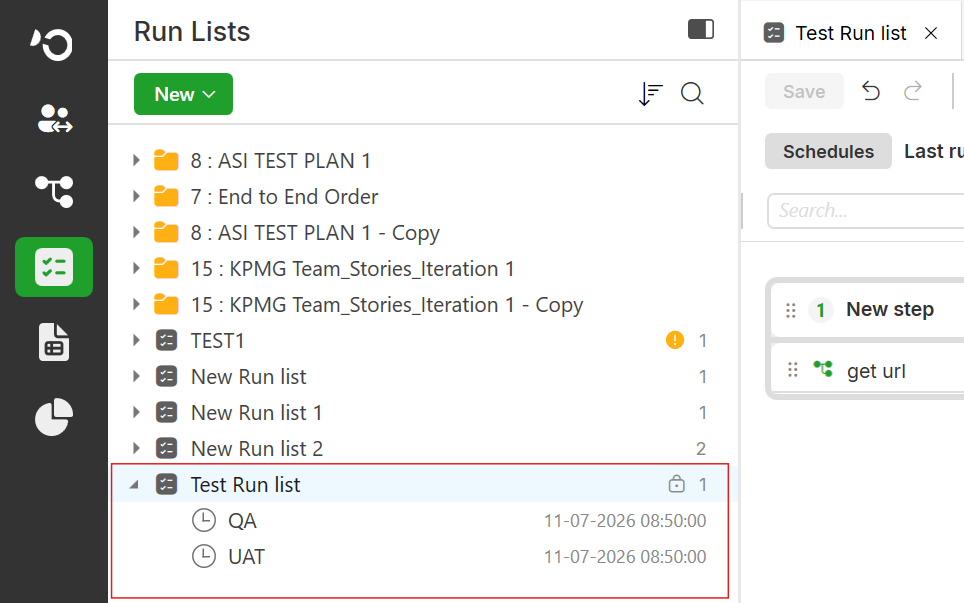Click the clock icon next to QA
Image resolution: width=964 pixels, height=603 pixels.
(203, 521)
